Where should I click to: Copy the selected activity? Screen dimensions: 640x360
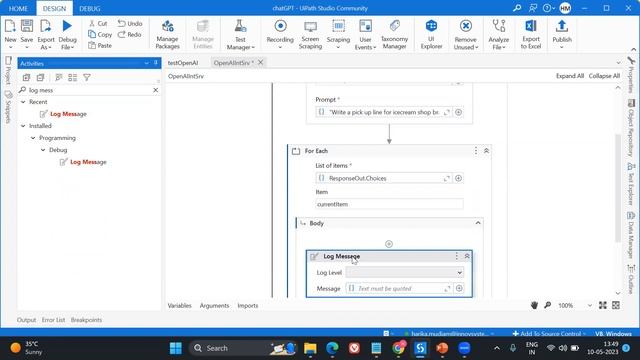tap(100, 35)
